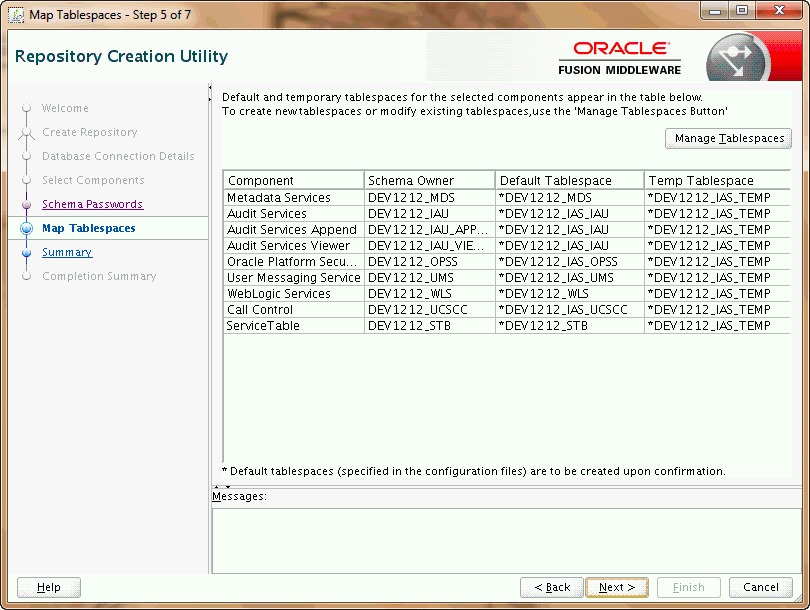
Task: Click schema owner DEV1212_MDS cell
Action: pos(430,198)
